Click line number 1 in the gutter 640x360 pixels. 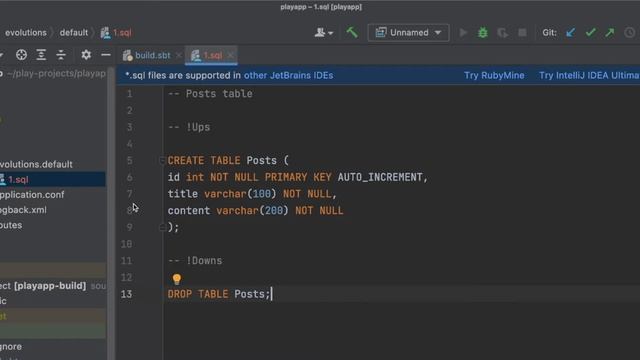point(129,94)
